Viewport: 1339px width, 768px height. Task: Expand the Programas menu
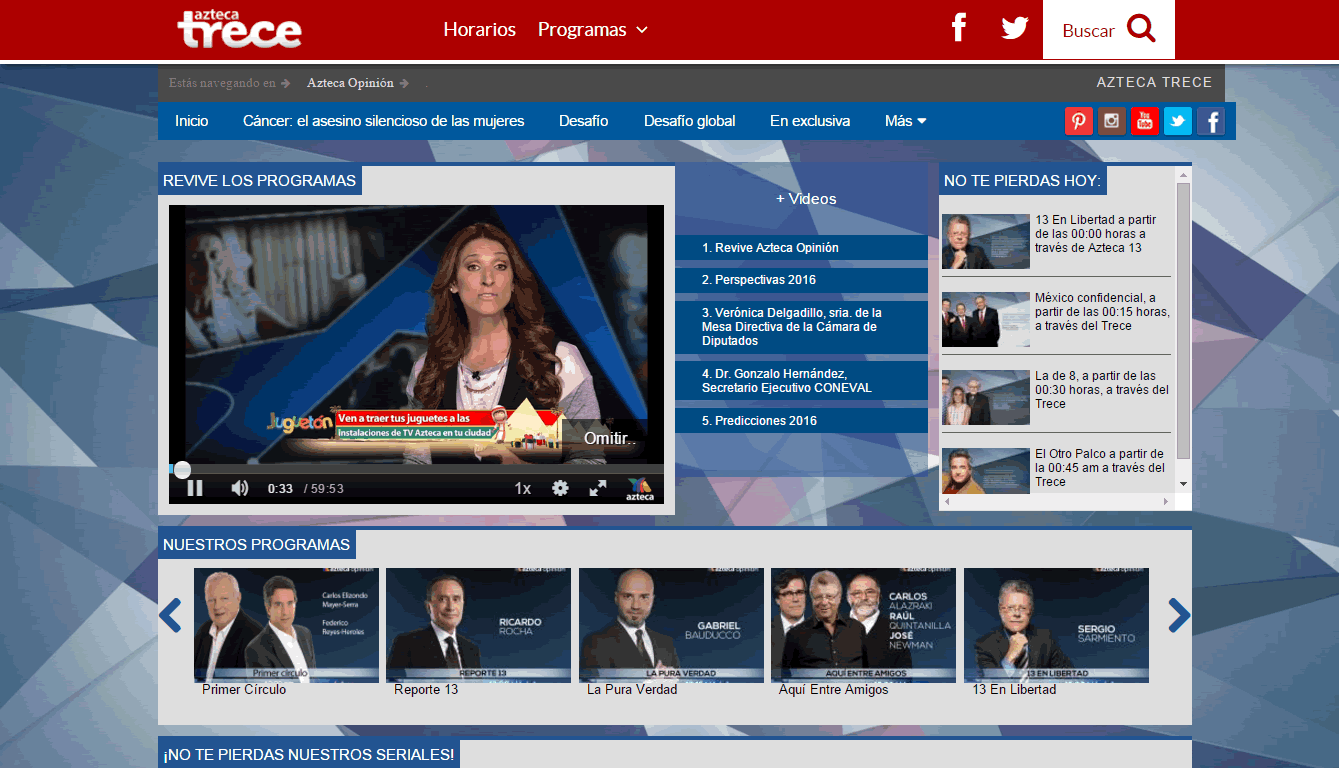pyautogui.click(x=593, y=29)
